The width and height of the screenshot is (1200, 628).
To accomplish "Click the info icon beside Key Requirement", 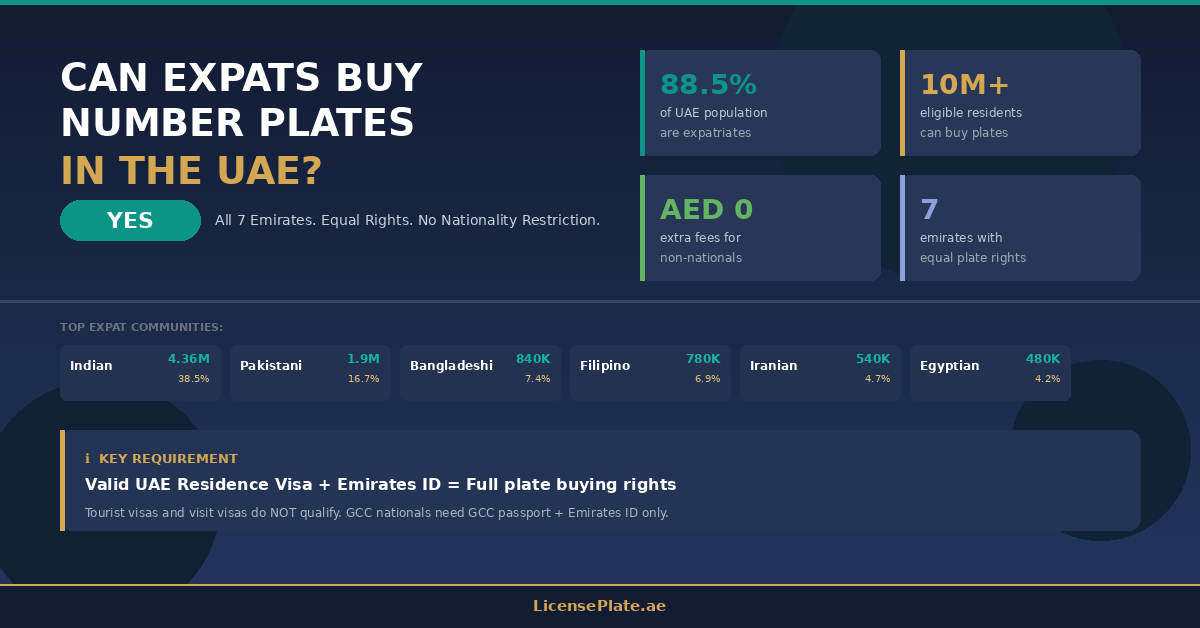I will [x=87, y=459].
